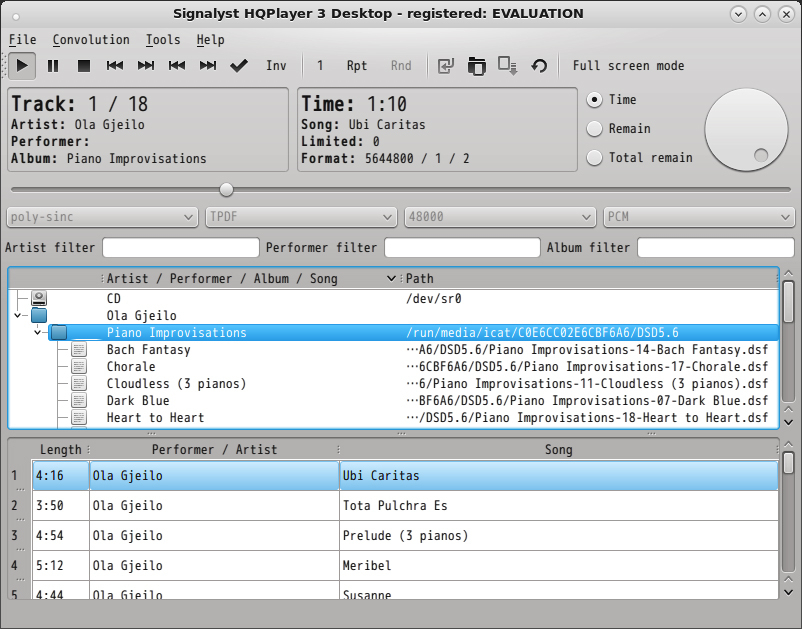Screen dimensions: 802x629
Task: Click the file icon beside Chorale
Action: tap(79, 367)
